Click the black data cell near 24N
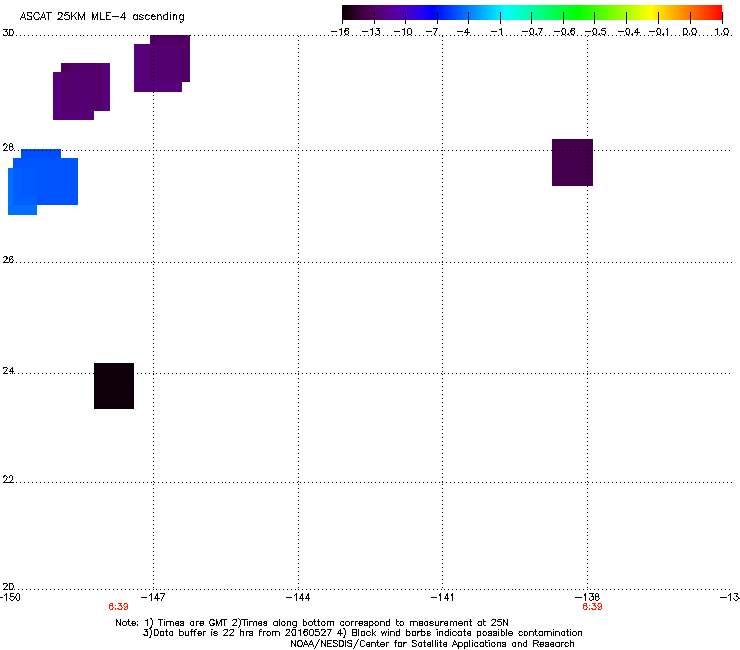Image resolution: width=740 pixels, height=650 pixels. pos(114,386)
